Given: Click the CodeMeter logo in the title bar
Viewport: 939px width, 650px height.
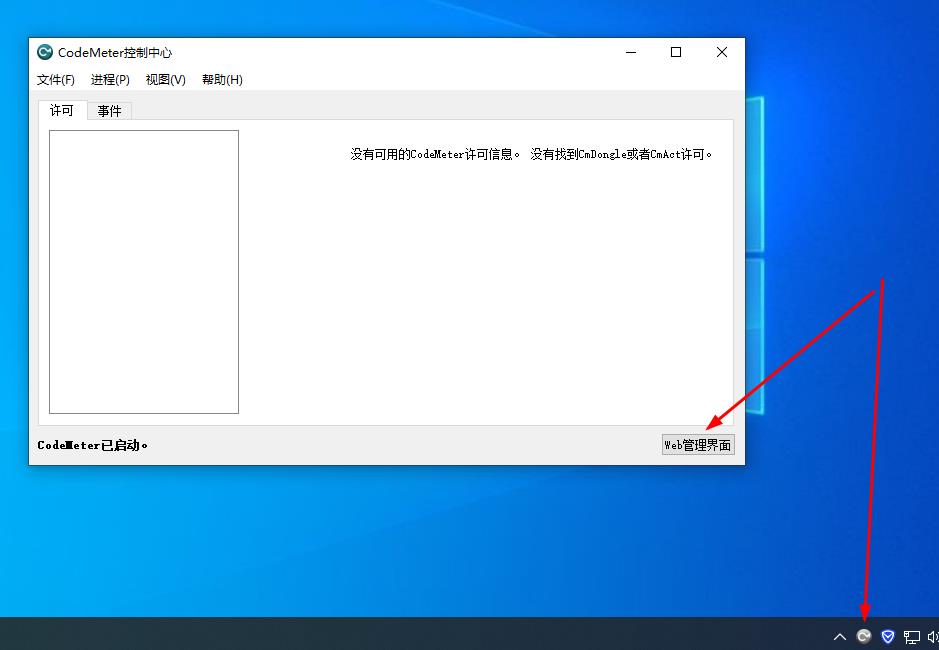Looking at the screenshot, I should point(45,53).
